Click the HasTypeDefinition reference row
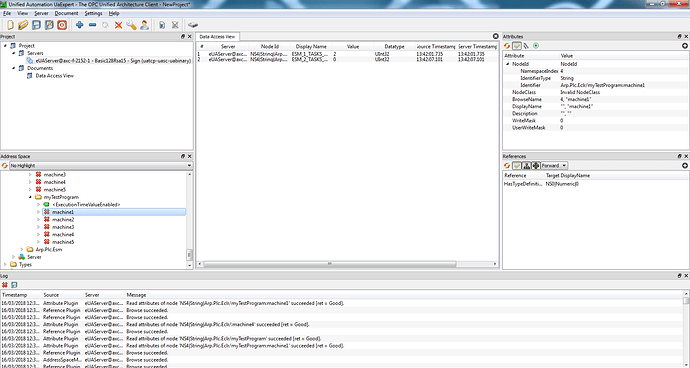The height and width of the screenshot is (368, 690). [596, 184]
